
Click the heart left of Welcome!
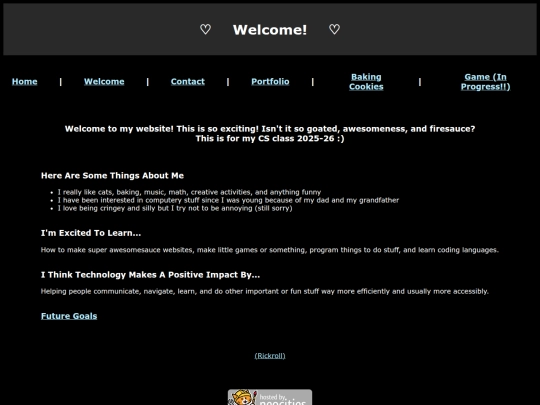[206, 30]
